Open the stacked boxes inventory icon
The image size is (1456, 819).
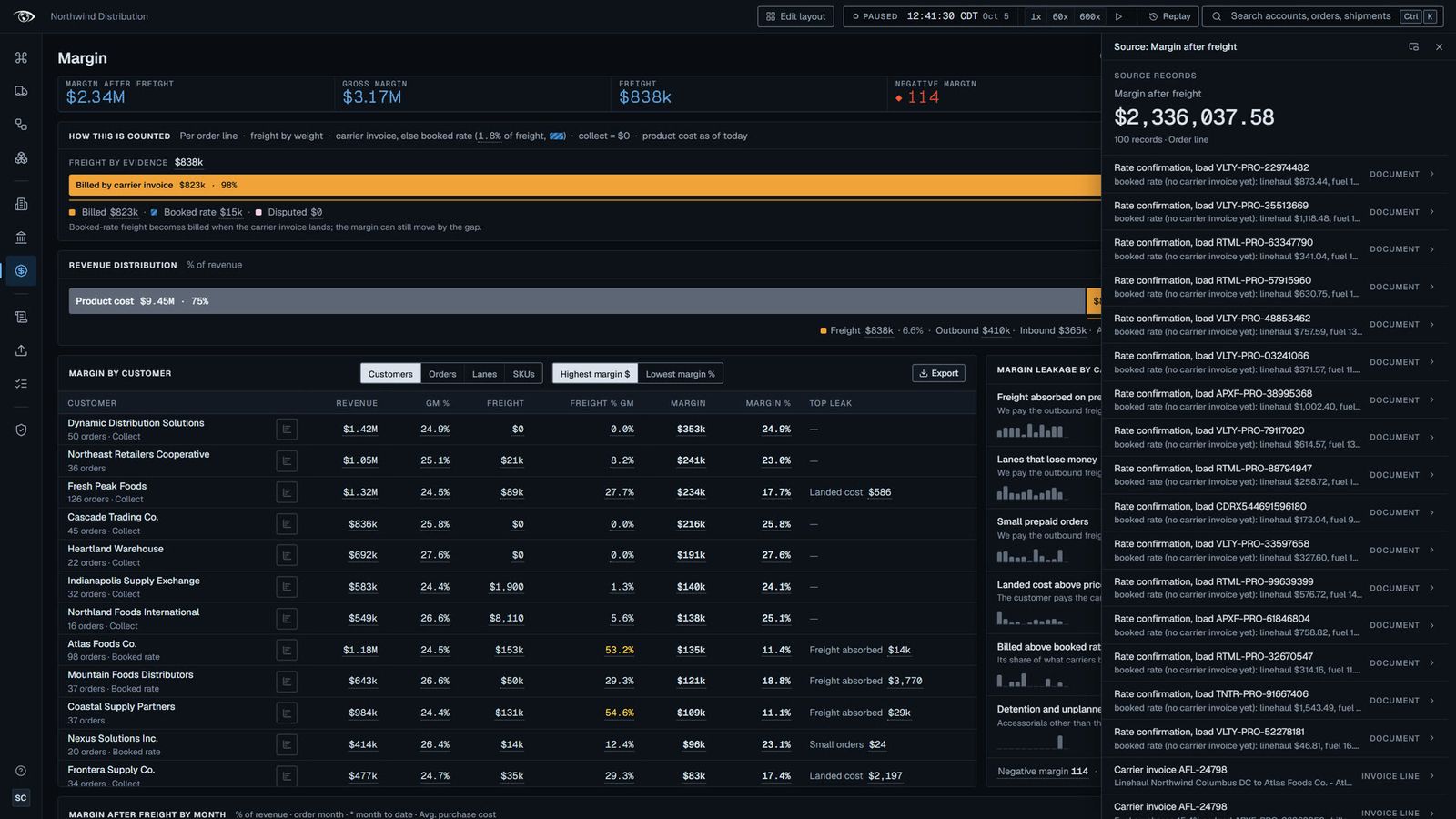click(x=21, y=158)
